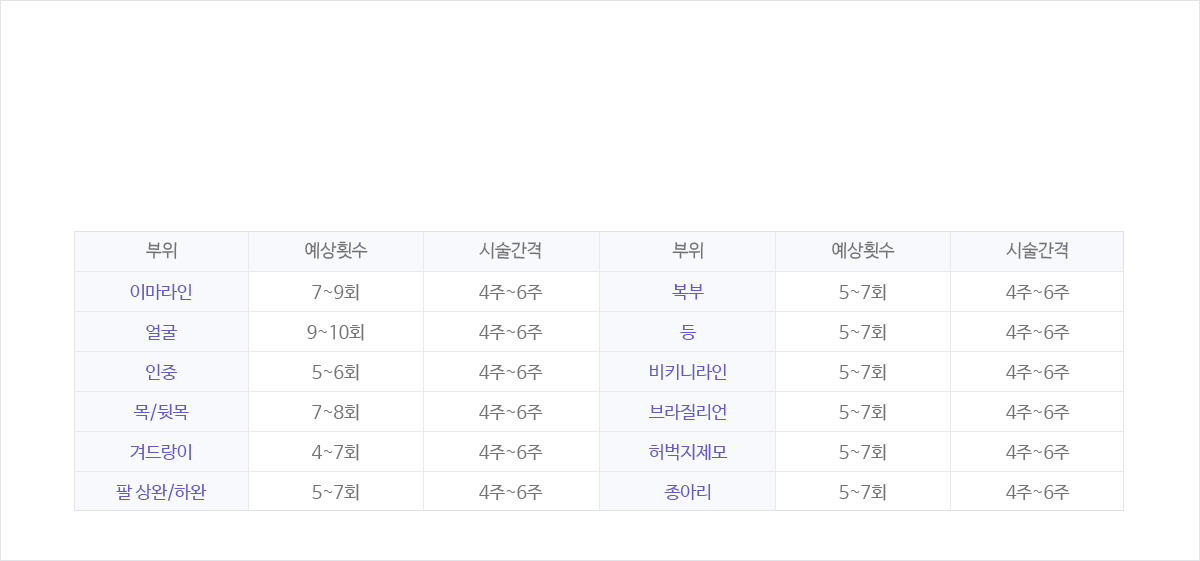This screenshot has height=561, width=1200.
Task: Click the 목/뒷목 link
Action: (161, 412)
